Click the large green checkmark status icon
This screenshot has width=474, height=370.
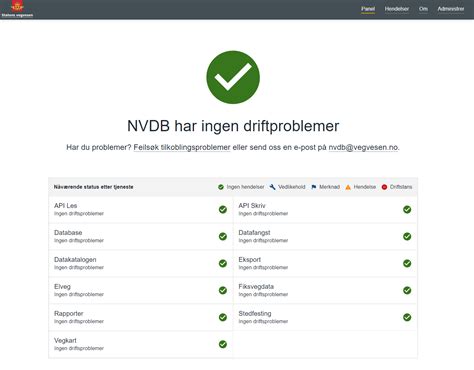click(x=233, y=77)
